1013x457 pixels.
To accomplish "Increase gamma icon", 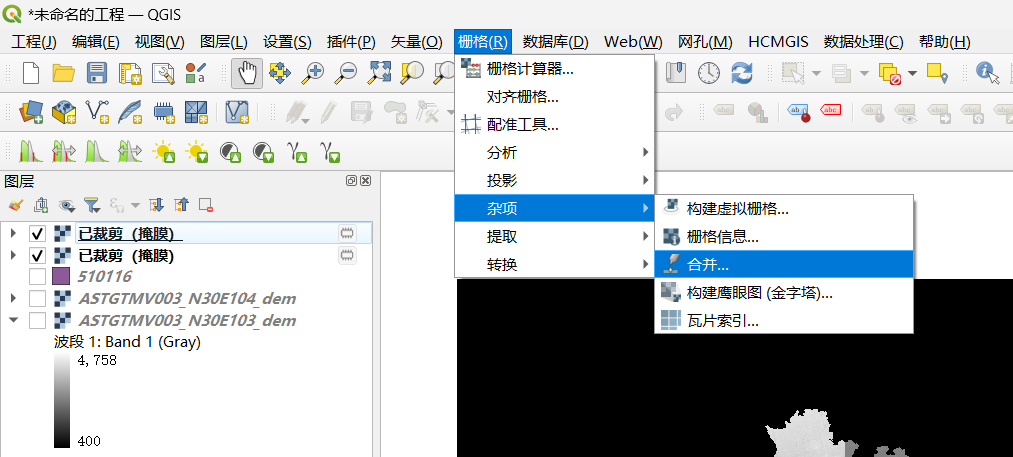I will (297, 152).
